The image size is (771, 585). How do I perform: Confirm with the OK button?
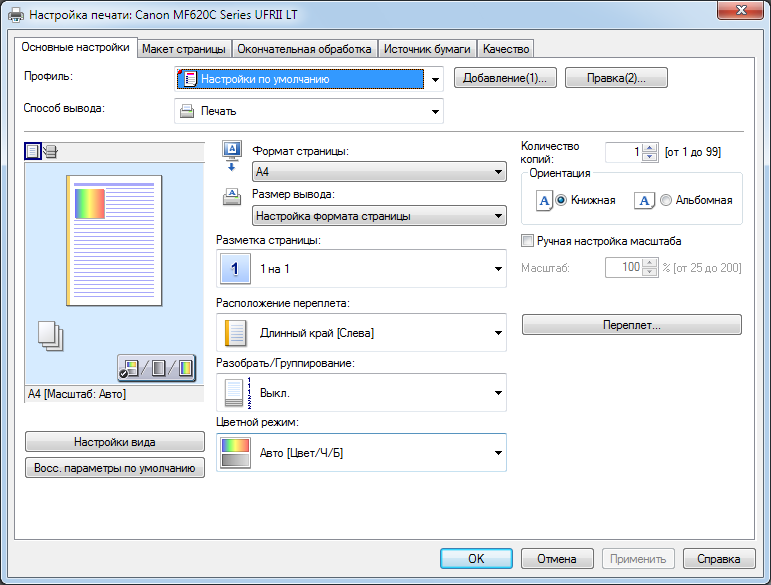(x=476, y=558)
